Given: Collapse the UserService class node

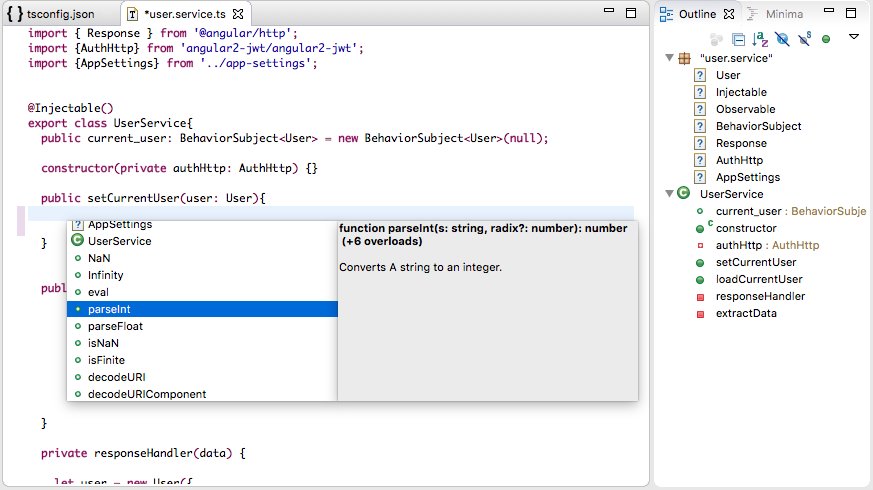Looking at the screenshot, I should pos(669,194).
